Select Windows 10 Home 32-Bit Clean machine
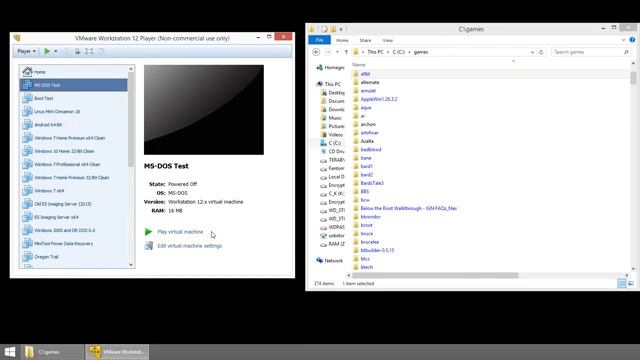The height and width of the screenshot is (360, 640). coord(73,151)
